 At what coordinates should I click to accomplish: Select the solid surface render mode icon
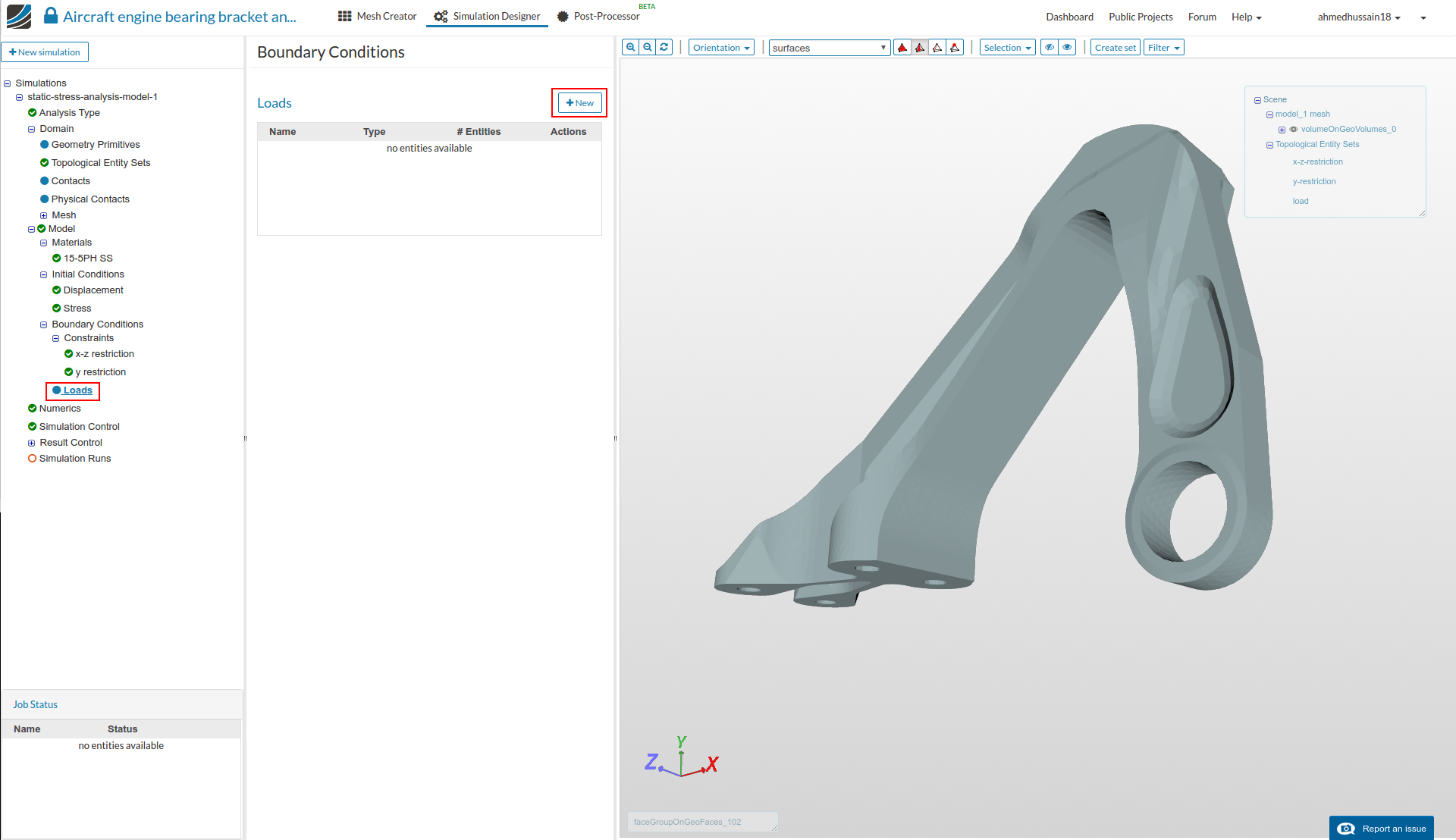point(902,48)
